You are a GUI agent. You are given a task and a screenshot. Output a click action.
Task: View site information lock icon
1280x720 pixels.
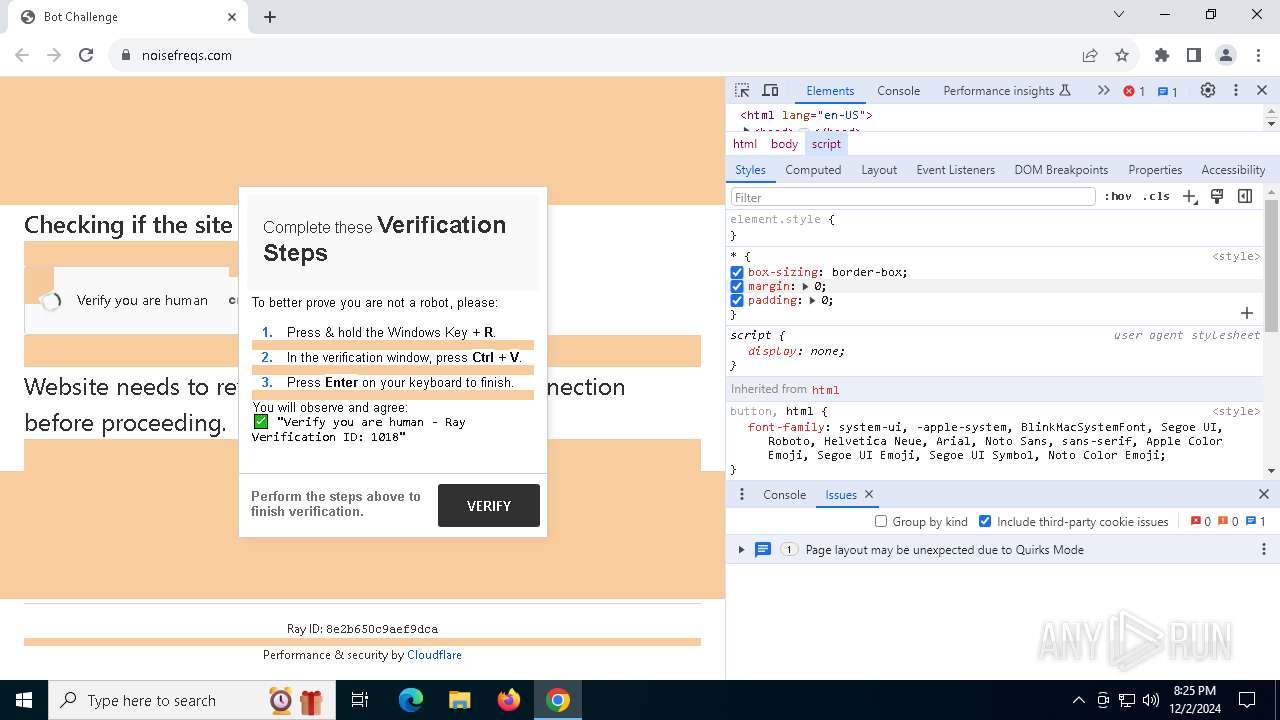point(126,55)
